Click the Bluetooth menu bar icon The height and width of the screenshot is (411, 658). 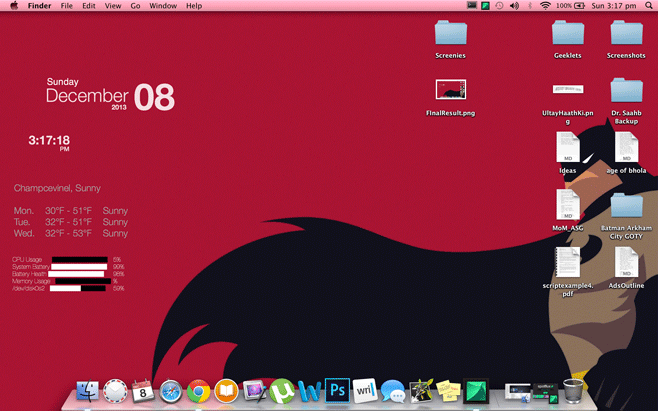coord(530,6)
